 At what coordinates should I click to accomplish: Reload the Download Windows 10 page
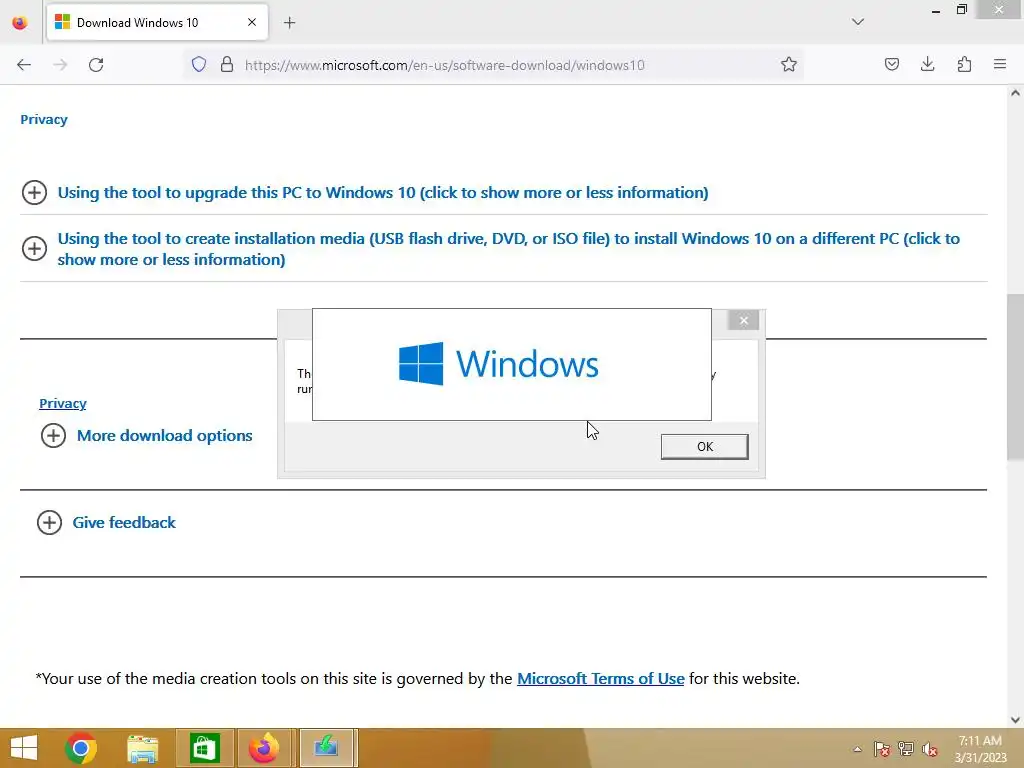tap(96, 65)
